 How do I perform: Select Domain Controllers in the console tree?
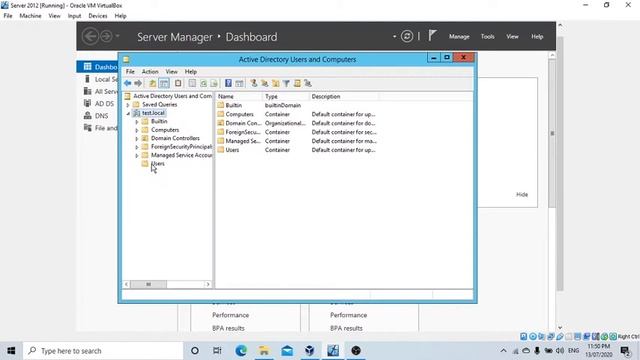(x=175, y=138)
